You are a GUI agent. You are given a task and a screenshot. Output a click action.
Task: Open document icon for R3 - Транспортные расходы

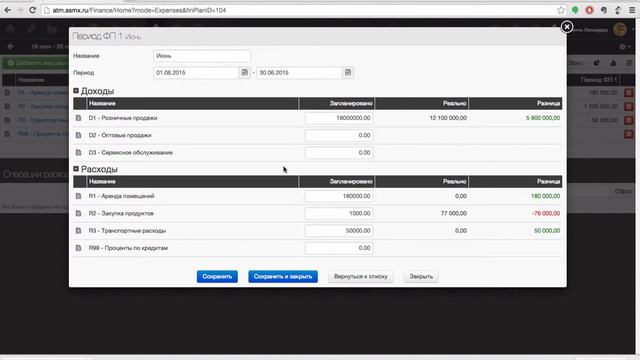(78, 231)
